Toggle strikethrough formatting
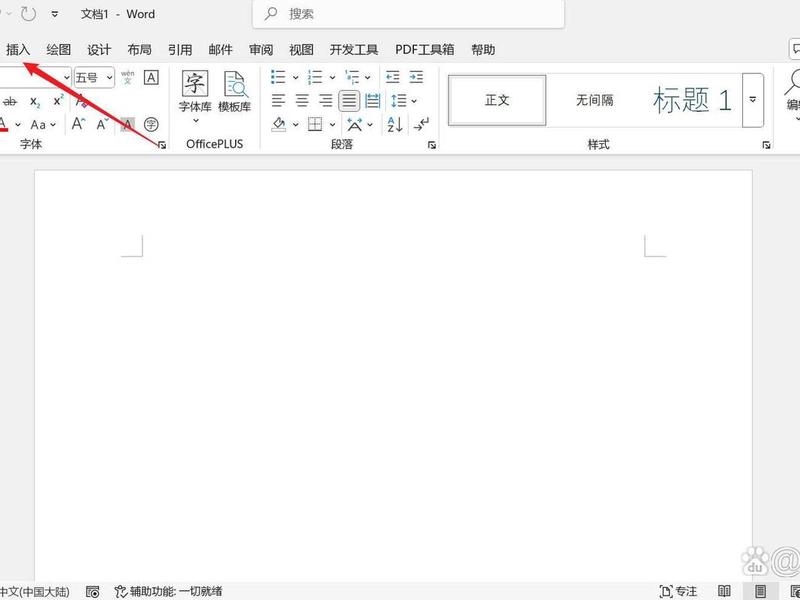This screenshot has height=600, width=800. [x=10, y=102]
